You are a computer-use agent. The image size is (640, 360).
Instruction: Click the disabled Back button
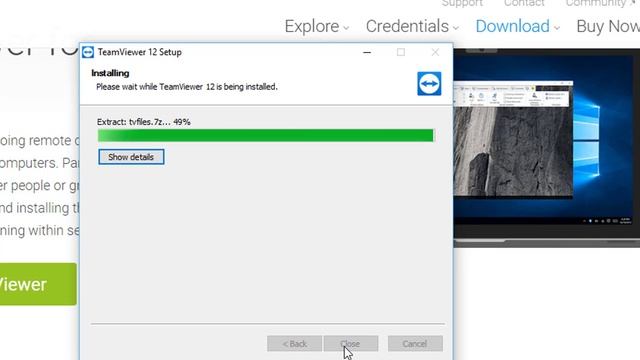click(x=294, y=344)
